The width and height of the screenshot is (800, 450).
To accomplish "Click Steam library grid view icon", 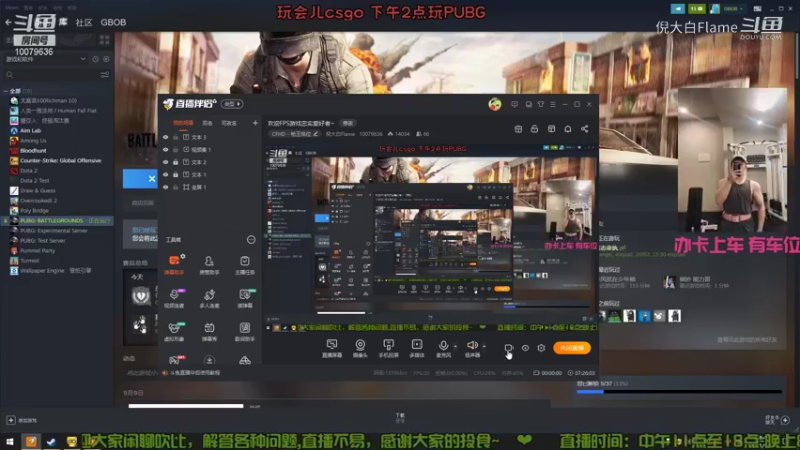I will [105, 39].
